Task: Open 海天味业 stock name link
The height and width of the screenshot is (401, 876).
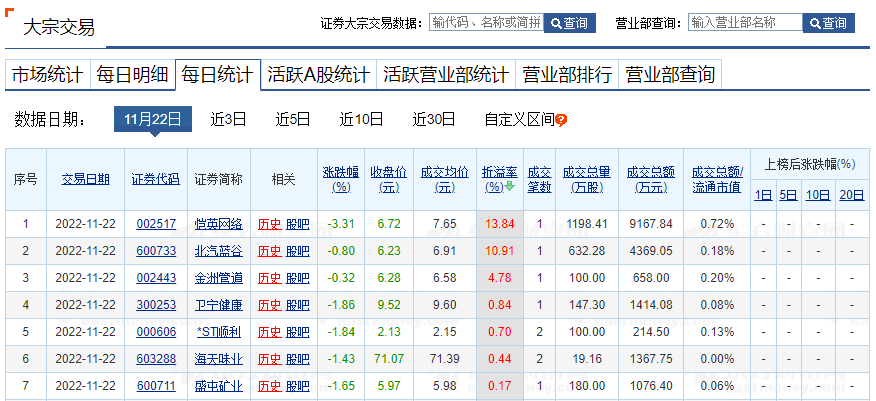Action: (x=218, y=358)
